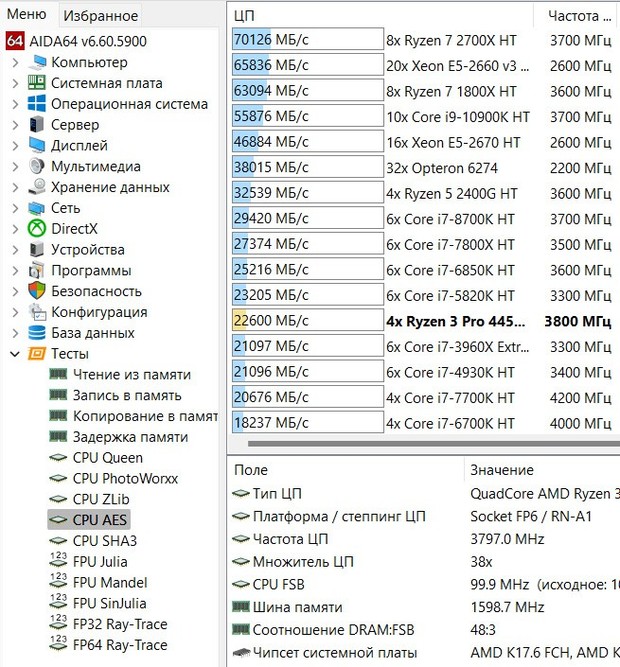Open the Программы software icon
The width and height of the screenshot is (620, 667).
37,271
